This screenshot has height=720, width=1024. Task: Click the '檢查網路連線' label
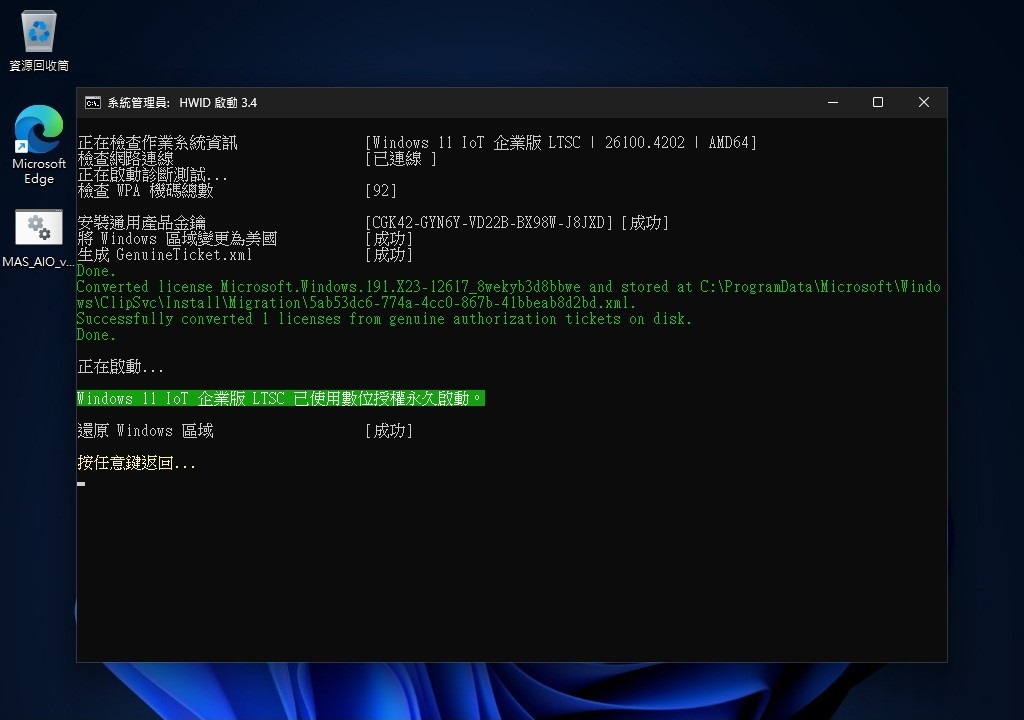(125, 159)
